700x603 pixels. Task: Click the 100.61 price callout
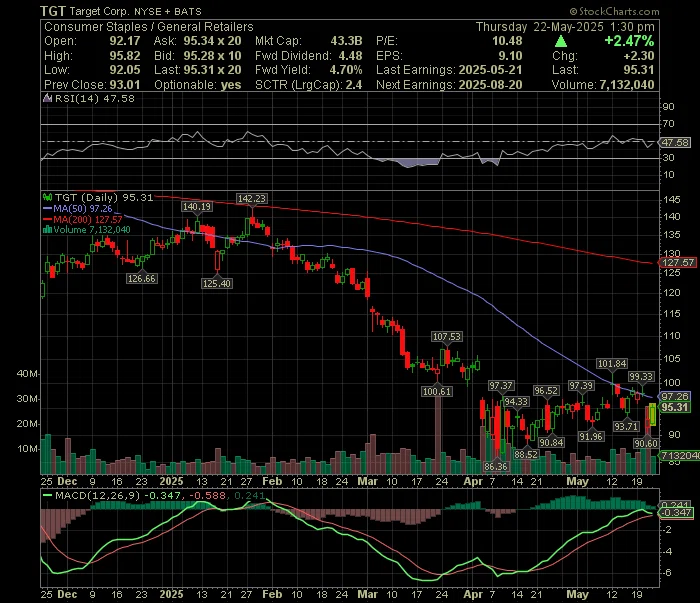[x=437, y=391]
